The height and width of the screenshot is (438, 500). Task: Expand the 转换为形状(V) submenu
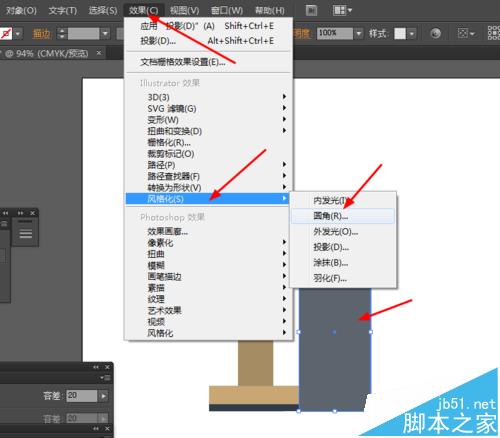pyautogui.click(x=207, y=188)
